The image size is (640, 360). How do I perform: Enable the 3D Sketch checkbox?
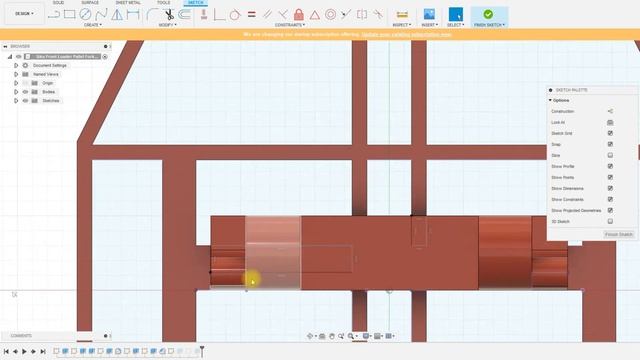point(610,221)
